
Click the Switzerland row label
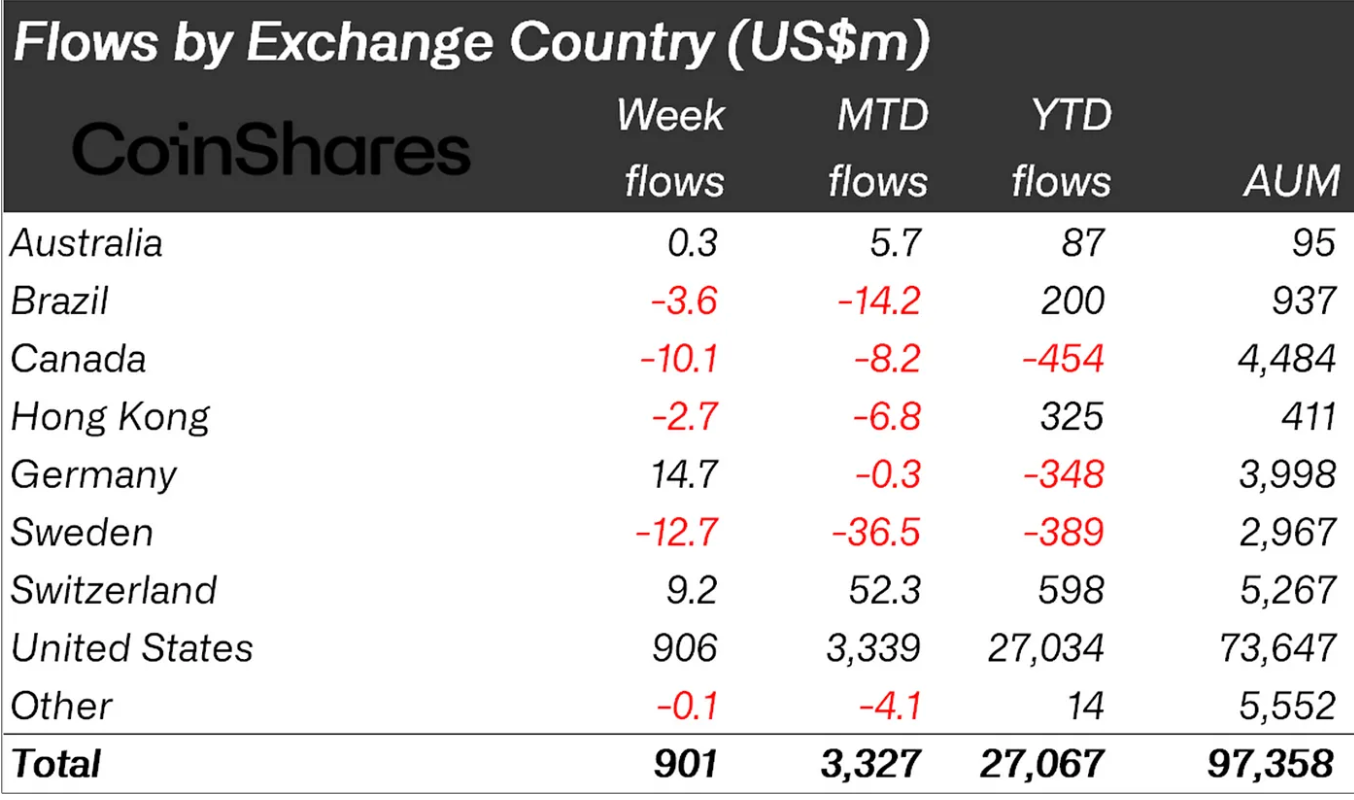coord(113,590)
